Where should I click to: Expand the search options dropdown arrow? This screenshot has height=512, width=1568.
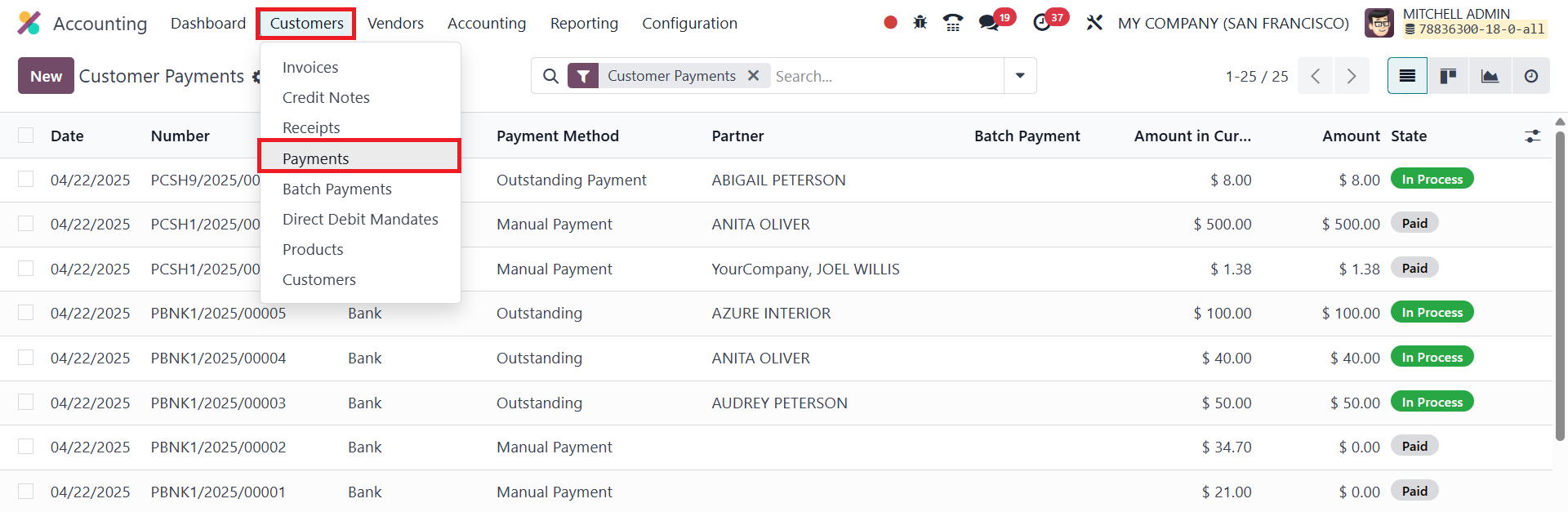click(1020, 76)
